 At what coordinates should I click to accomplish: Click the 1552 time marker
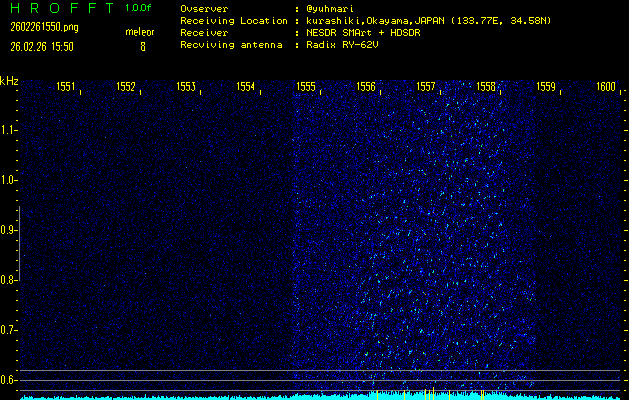126,87
